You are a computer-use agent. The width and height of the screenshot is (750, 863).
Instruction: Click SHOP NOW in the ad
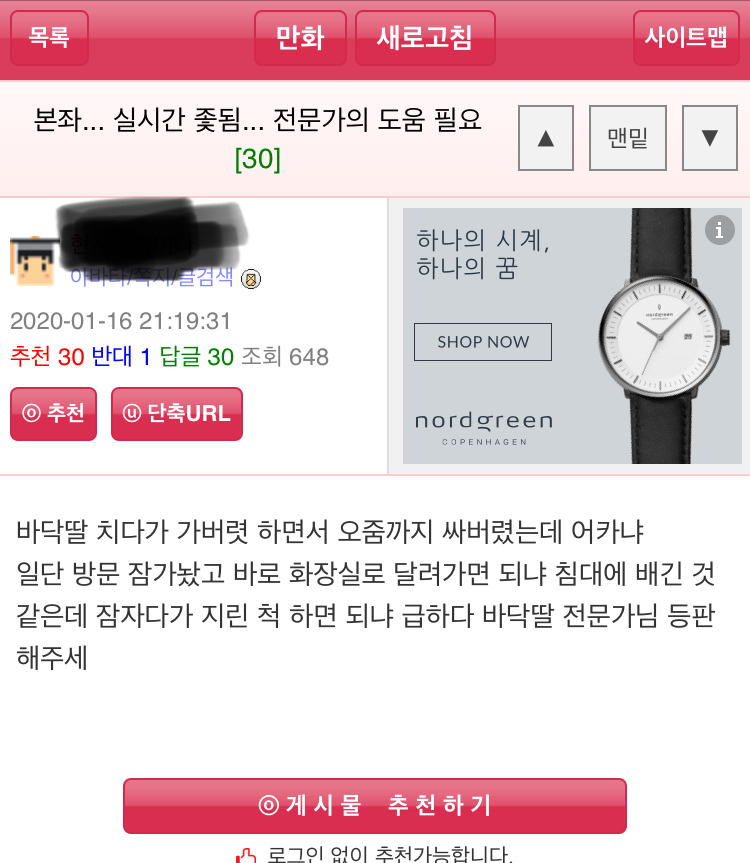483,342
